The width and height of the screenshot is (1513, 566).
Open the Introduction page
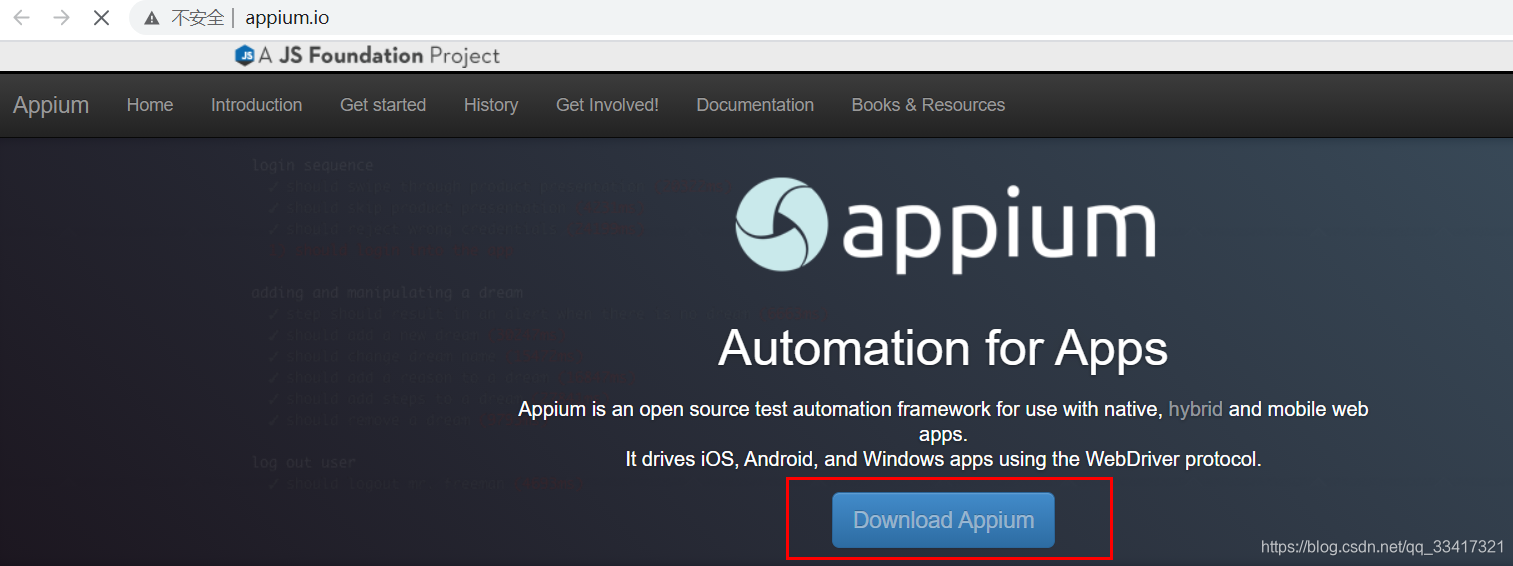[256, 105]
